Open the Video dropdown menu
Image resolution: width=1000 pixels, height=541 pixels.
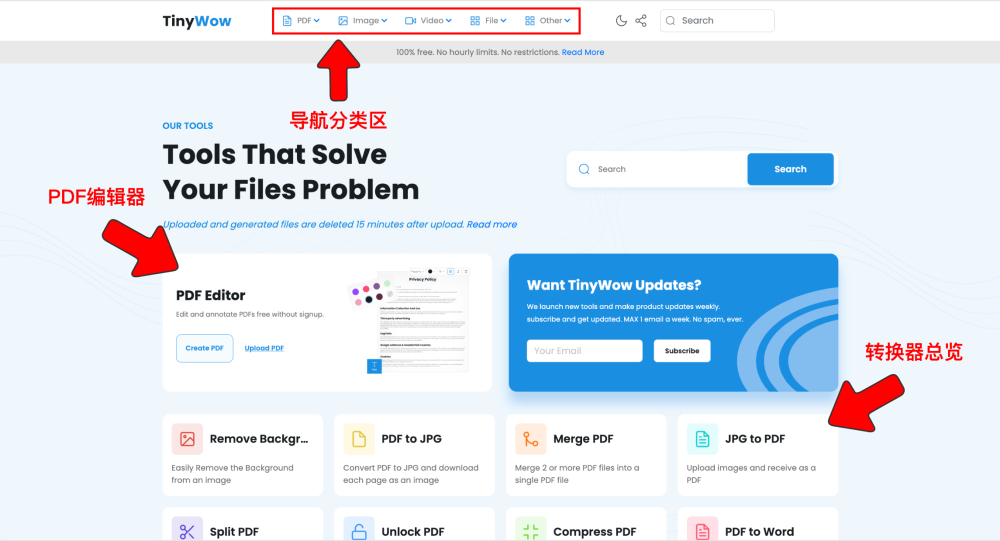(428, 20)
